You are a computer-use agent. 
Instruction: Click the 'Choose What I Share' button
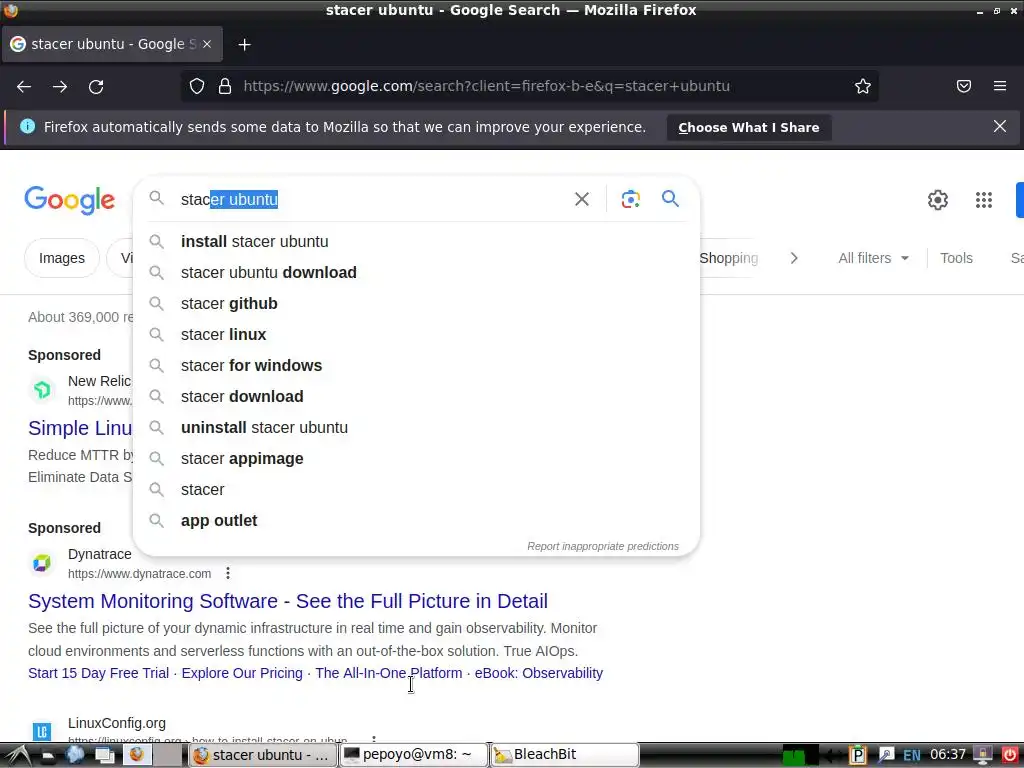[748, 127]
